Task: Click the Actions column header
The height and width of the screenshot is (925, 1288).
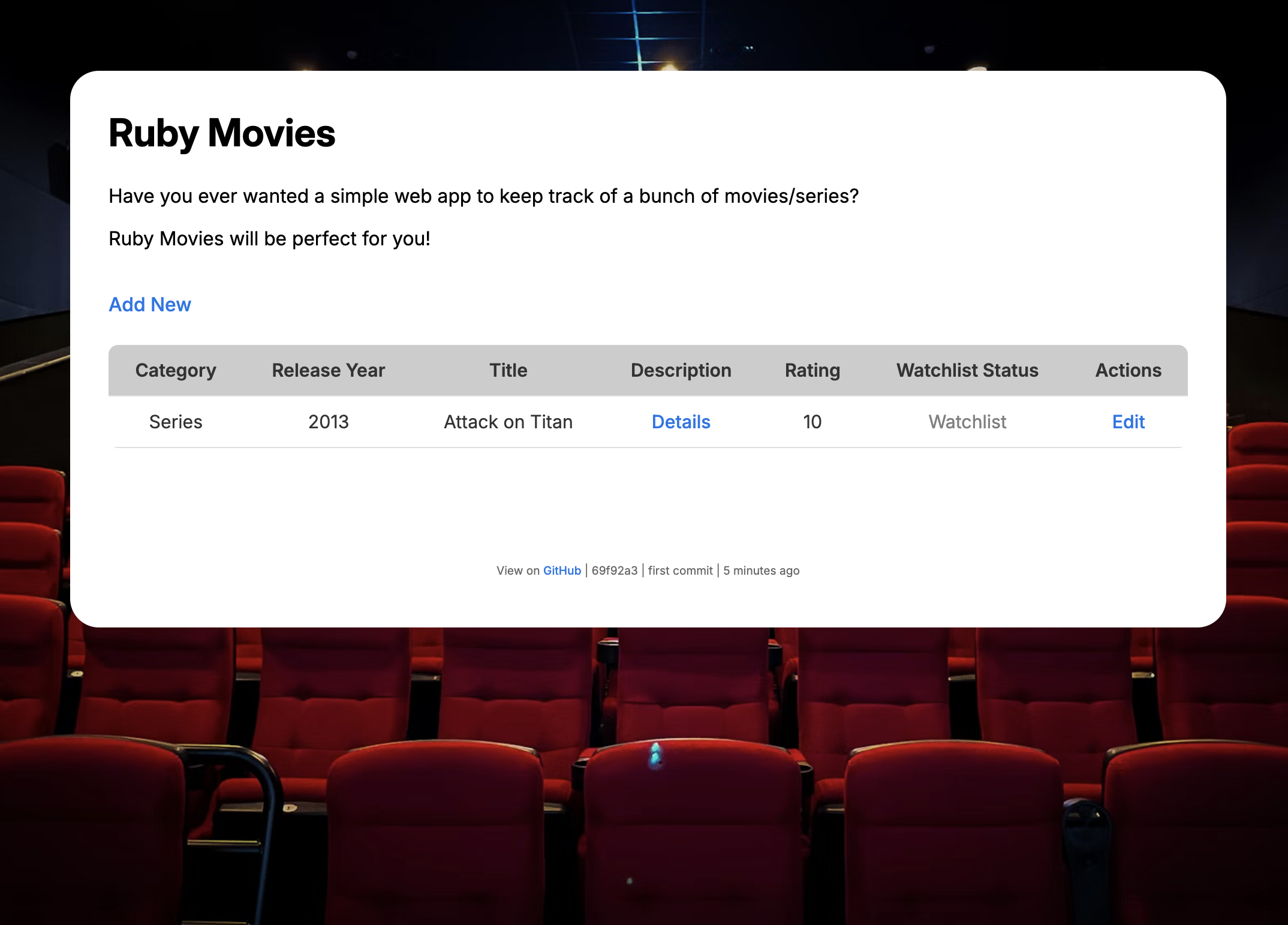Action: click(x=1128, y=370)
